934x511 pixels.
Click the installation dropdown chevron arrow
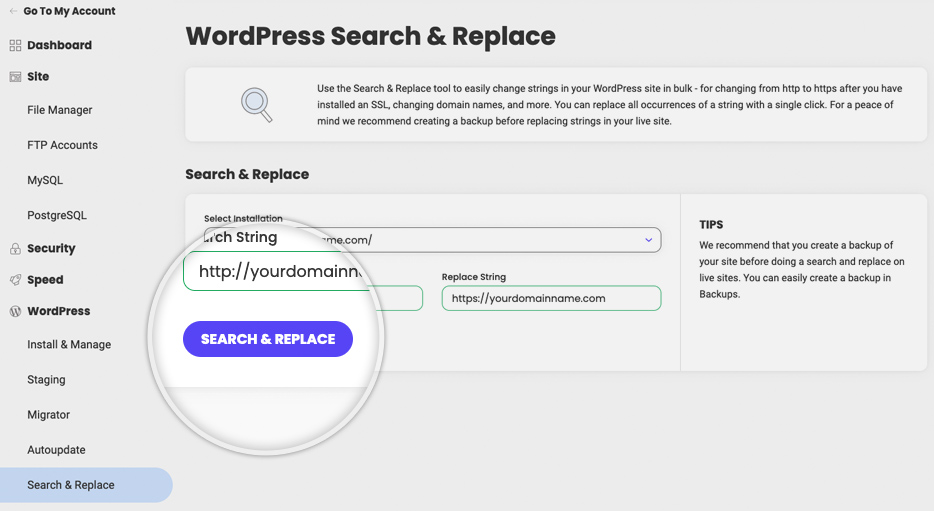pyautogui.click(x=649, y=240)
